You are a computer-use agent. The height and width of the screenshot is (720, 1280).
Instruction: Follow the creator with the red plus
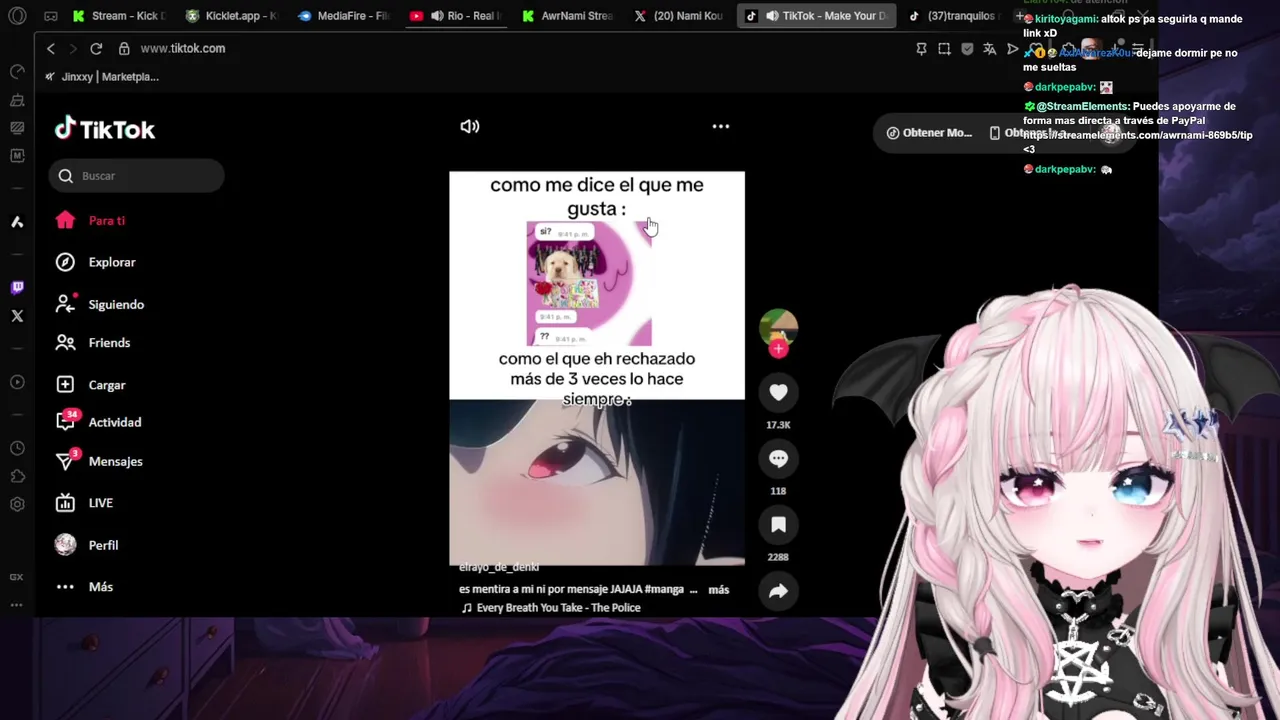[778, 348]
